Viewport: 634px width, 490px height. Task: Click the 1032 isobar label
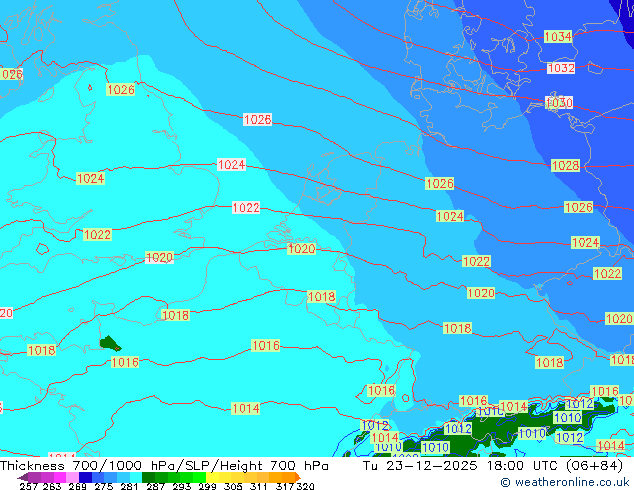[x=560, y=68]
